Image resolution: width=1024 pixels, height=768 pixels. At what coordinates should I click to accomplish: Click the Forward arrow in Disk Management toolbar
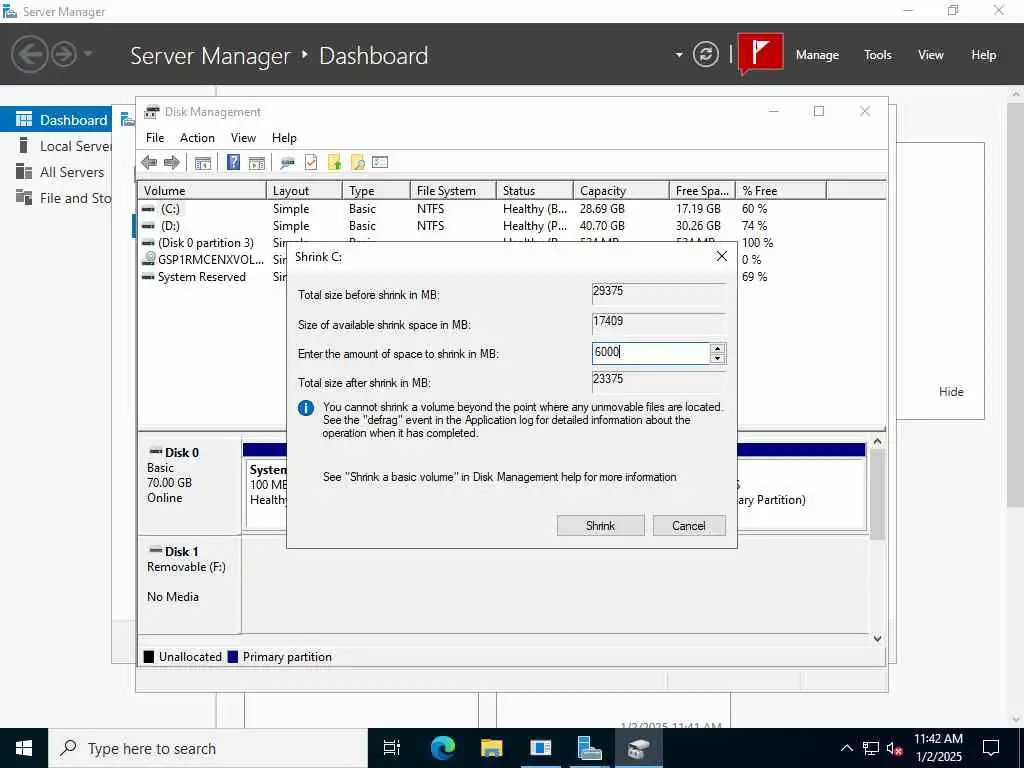tap(172, 163)
